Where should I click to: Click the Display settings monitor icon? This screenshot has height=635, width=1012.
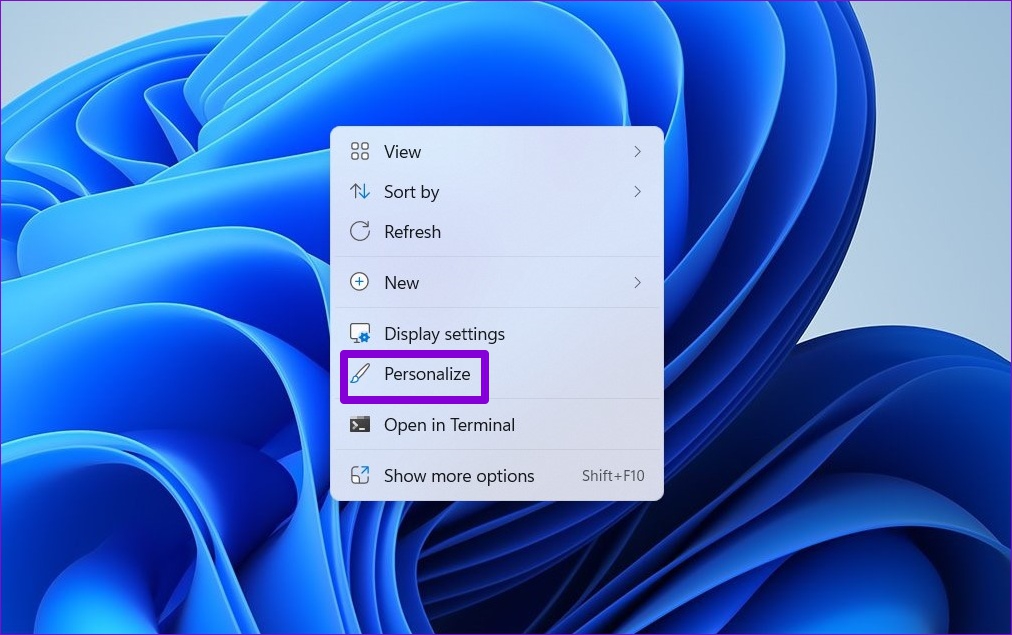[360, 333]
